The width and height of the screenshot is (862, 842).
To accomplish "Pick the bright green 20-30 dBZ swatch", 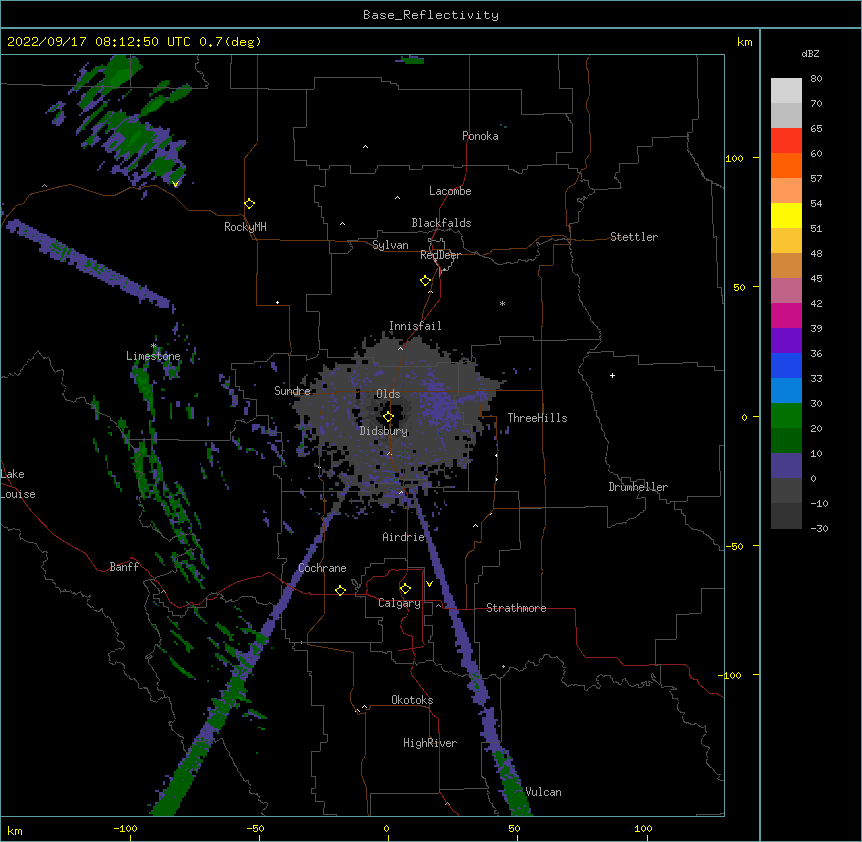I will [x=786, y=416].
